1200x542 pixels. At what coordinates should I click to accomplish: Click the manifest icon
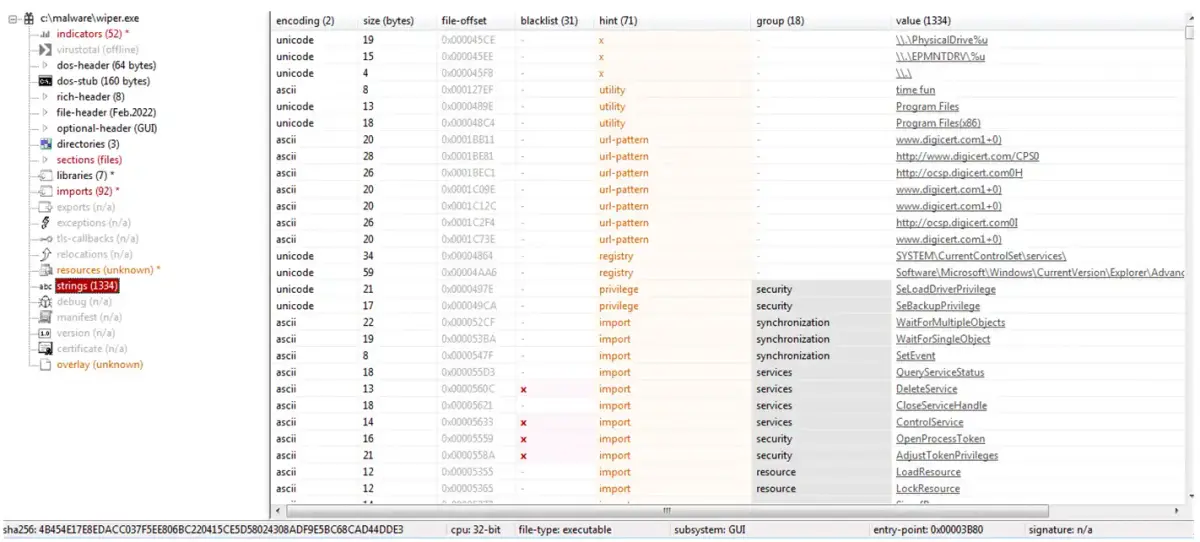pyautogui.click(x=45, y=317)
